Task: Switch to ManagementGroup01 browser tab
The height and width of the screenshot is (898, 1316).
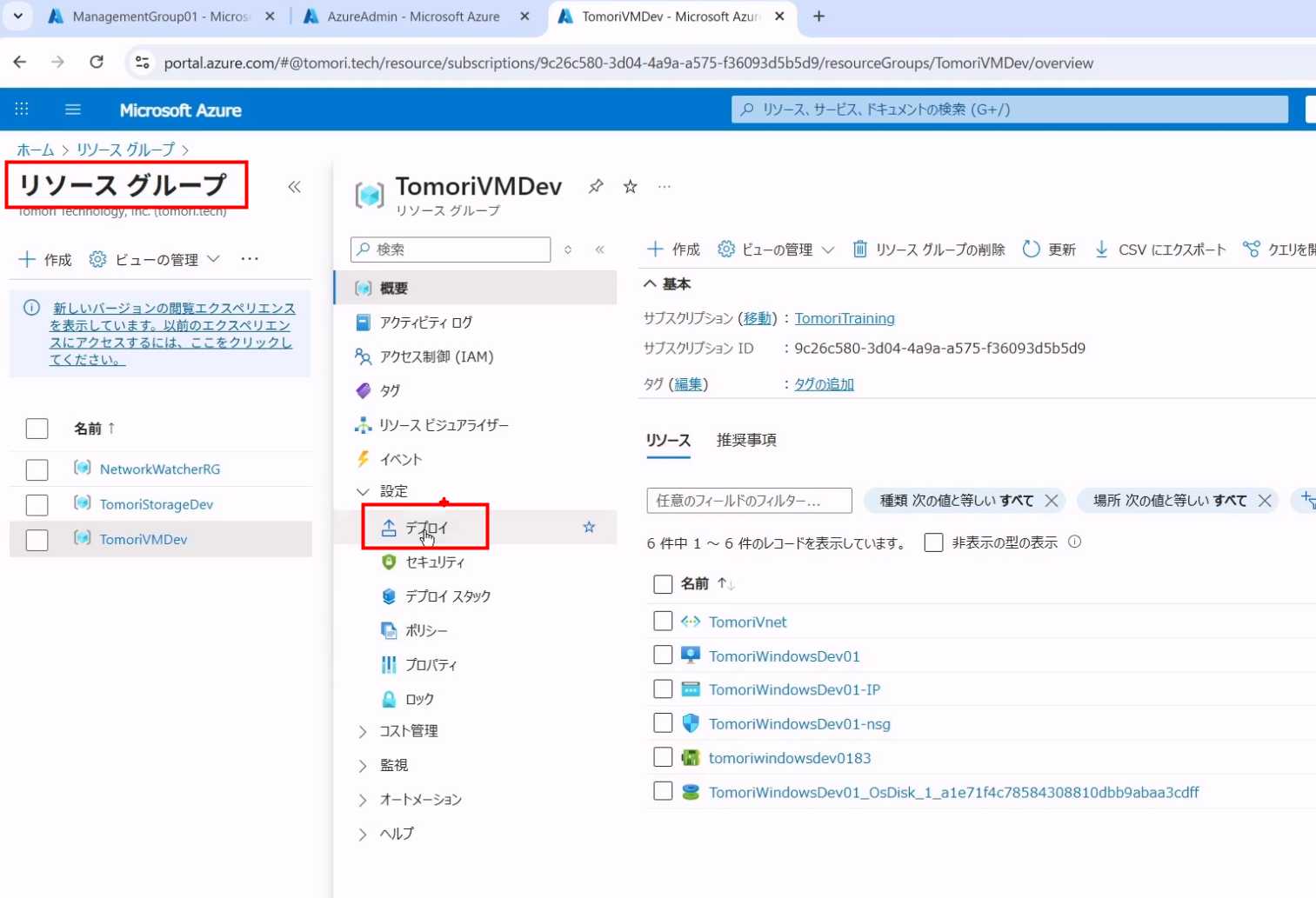Action: pos(160,17)
